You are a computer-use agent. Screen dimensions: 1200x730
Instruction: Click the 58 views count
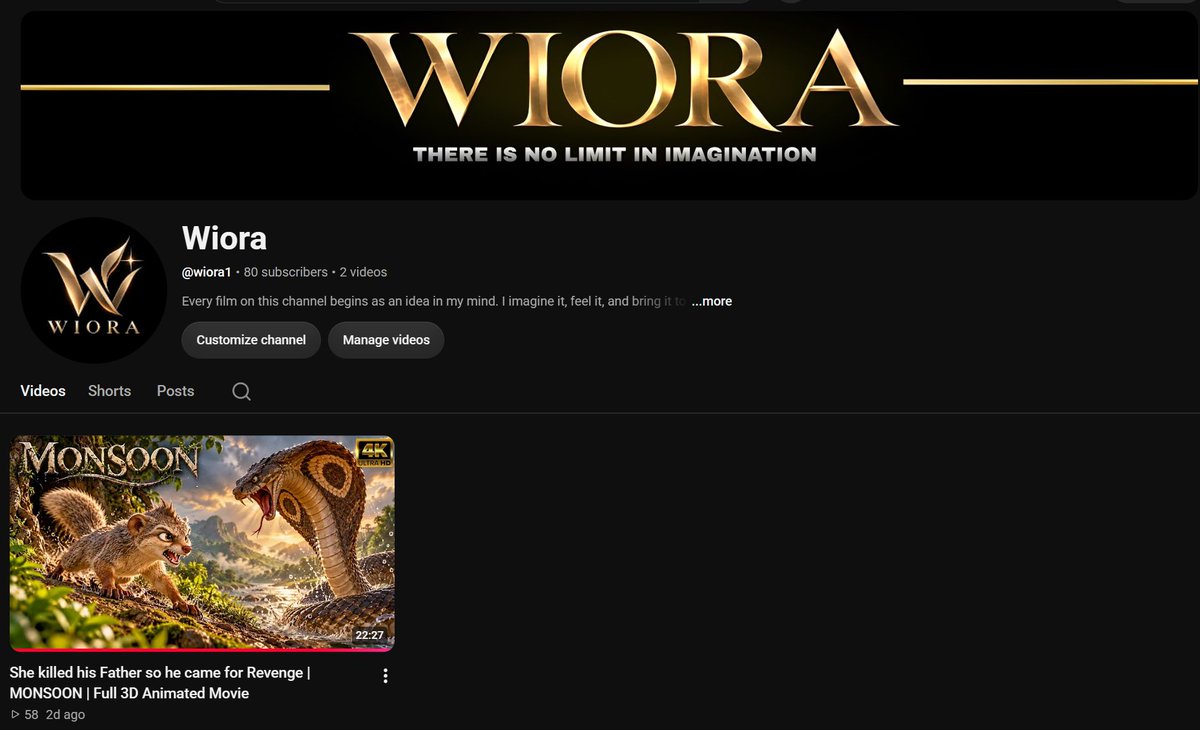click(x=24, y=715)
